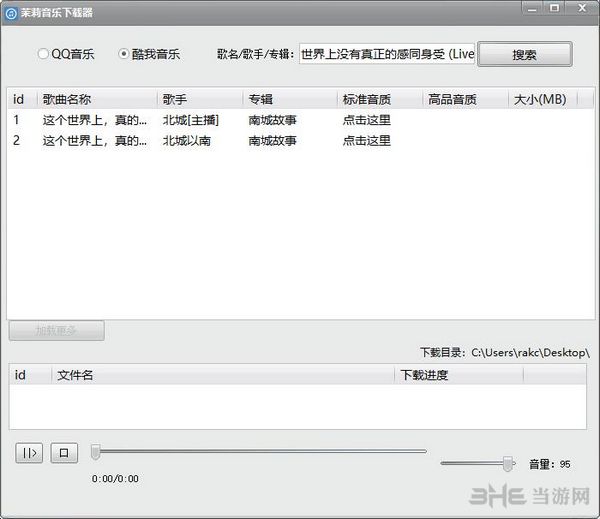
Task: Click 点击这里 link in row 1
Action: (x=367, y=120)
